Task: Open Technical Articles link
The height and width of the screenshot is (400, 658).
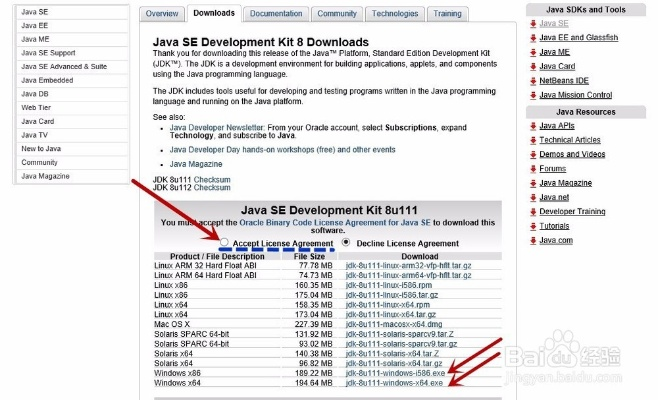Action: coord(570,140)
